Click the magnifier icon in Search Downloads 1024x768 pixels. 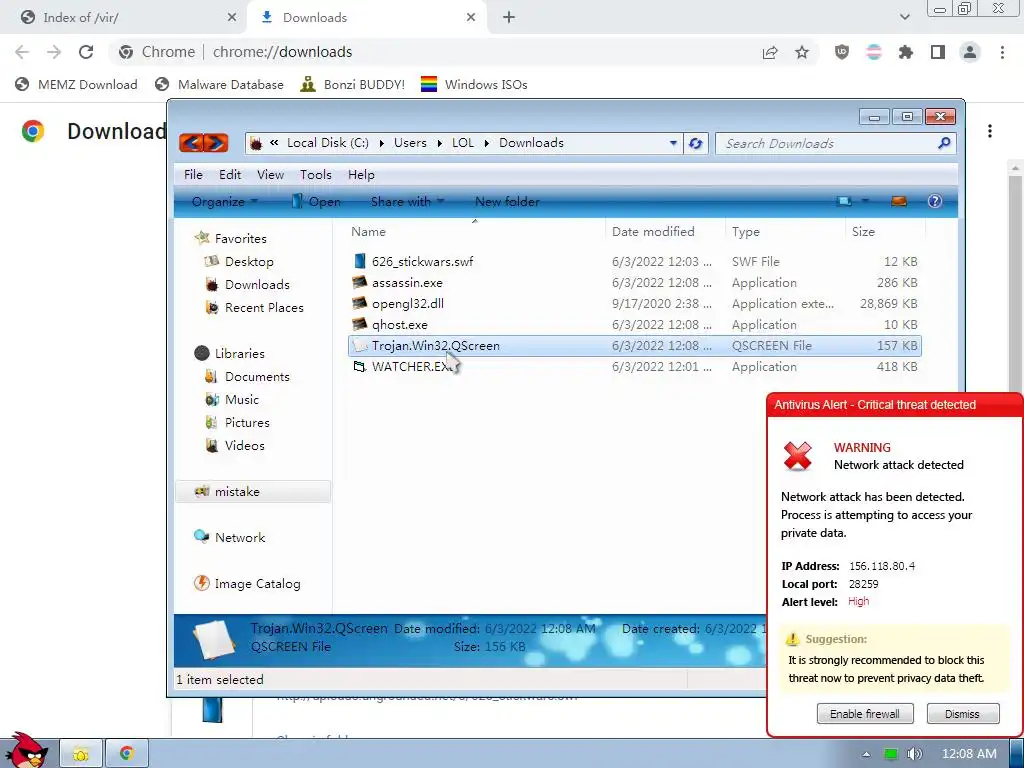point(944,143)
